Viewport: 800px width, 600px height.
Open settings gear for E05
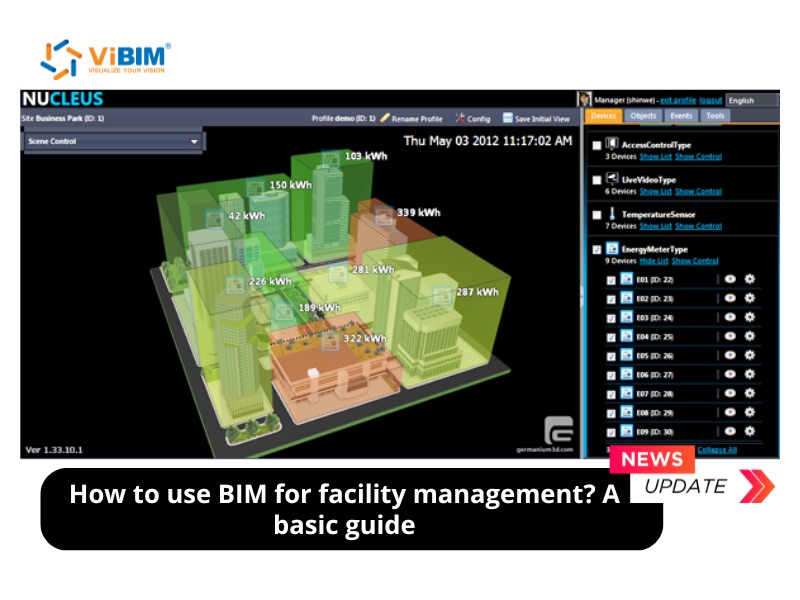(x=749, y=355)
